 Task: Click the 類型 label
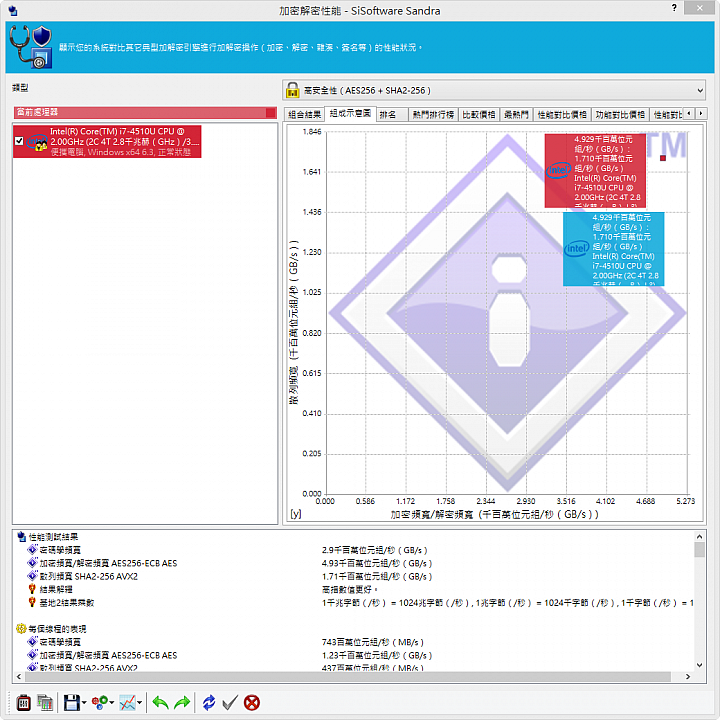20,87
